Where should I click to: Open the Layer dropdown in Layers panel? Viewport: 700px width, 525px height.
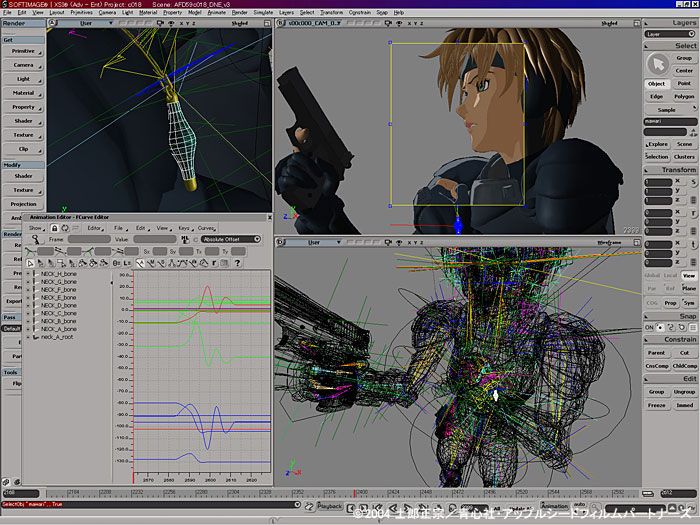(669, 34)
